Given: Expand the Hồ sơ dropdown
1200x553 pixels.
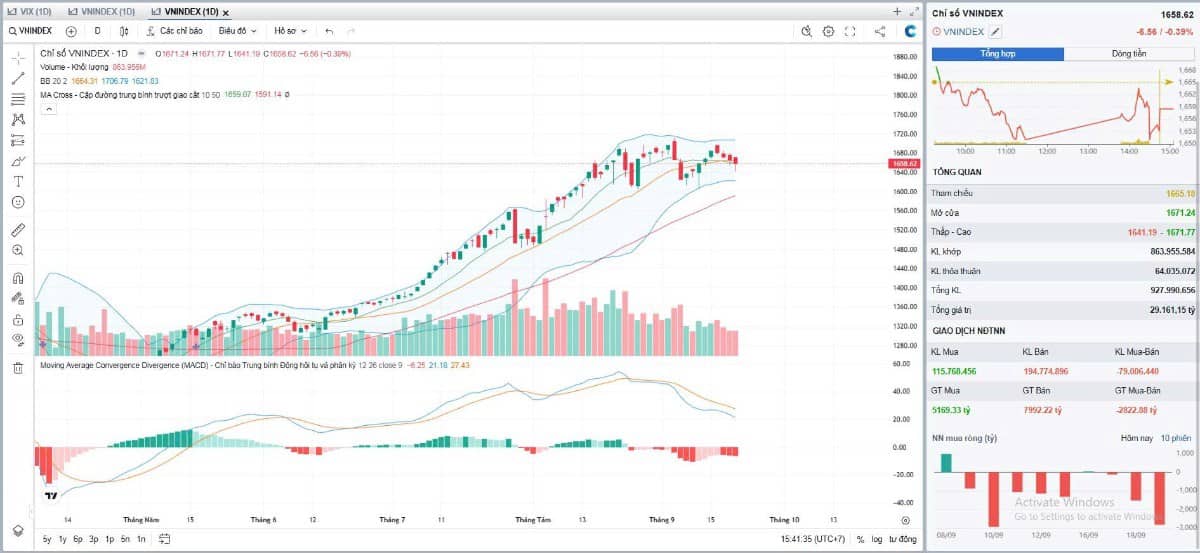Looking at the screenshot, I should [x=291, y=31].
